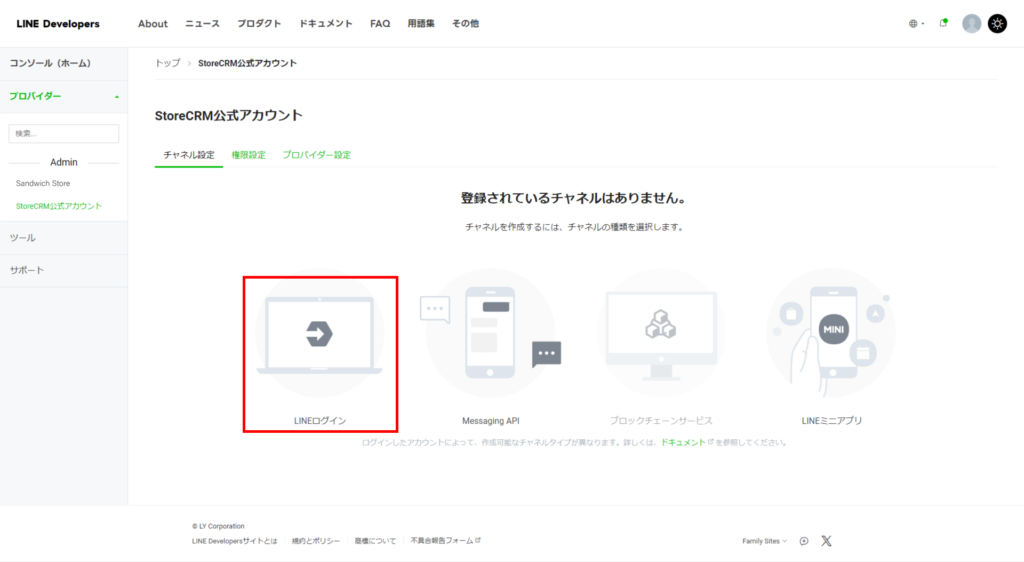The image size is (1024, 562).
Task: Open the ニュース menu item
Action: (x=202, y=23)
